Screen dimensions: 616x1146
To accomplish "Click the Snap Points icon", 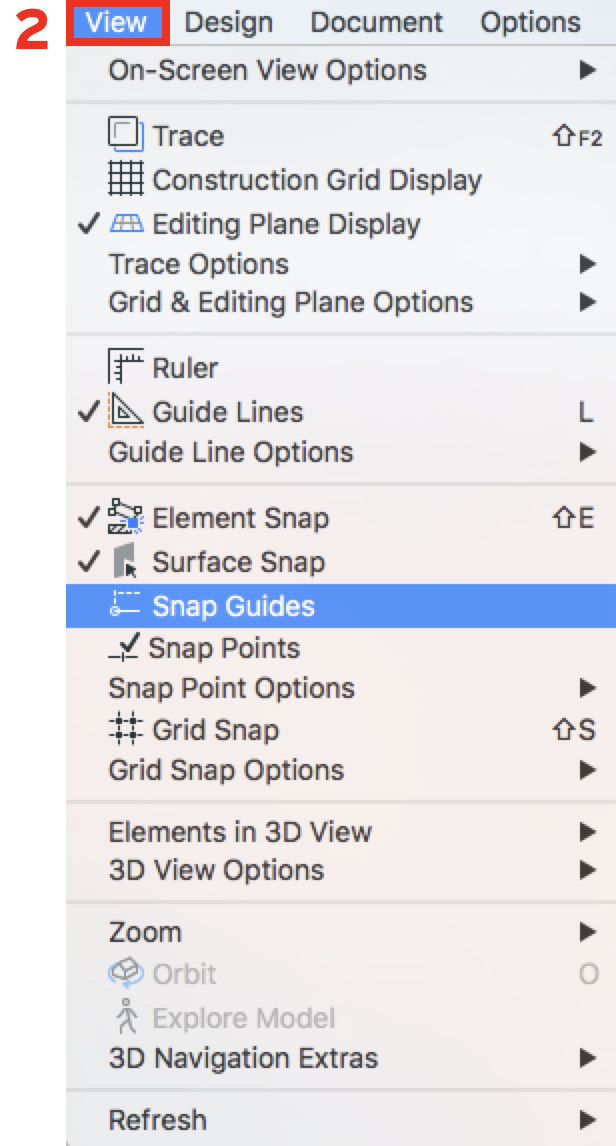I will (x=124, y=648).
